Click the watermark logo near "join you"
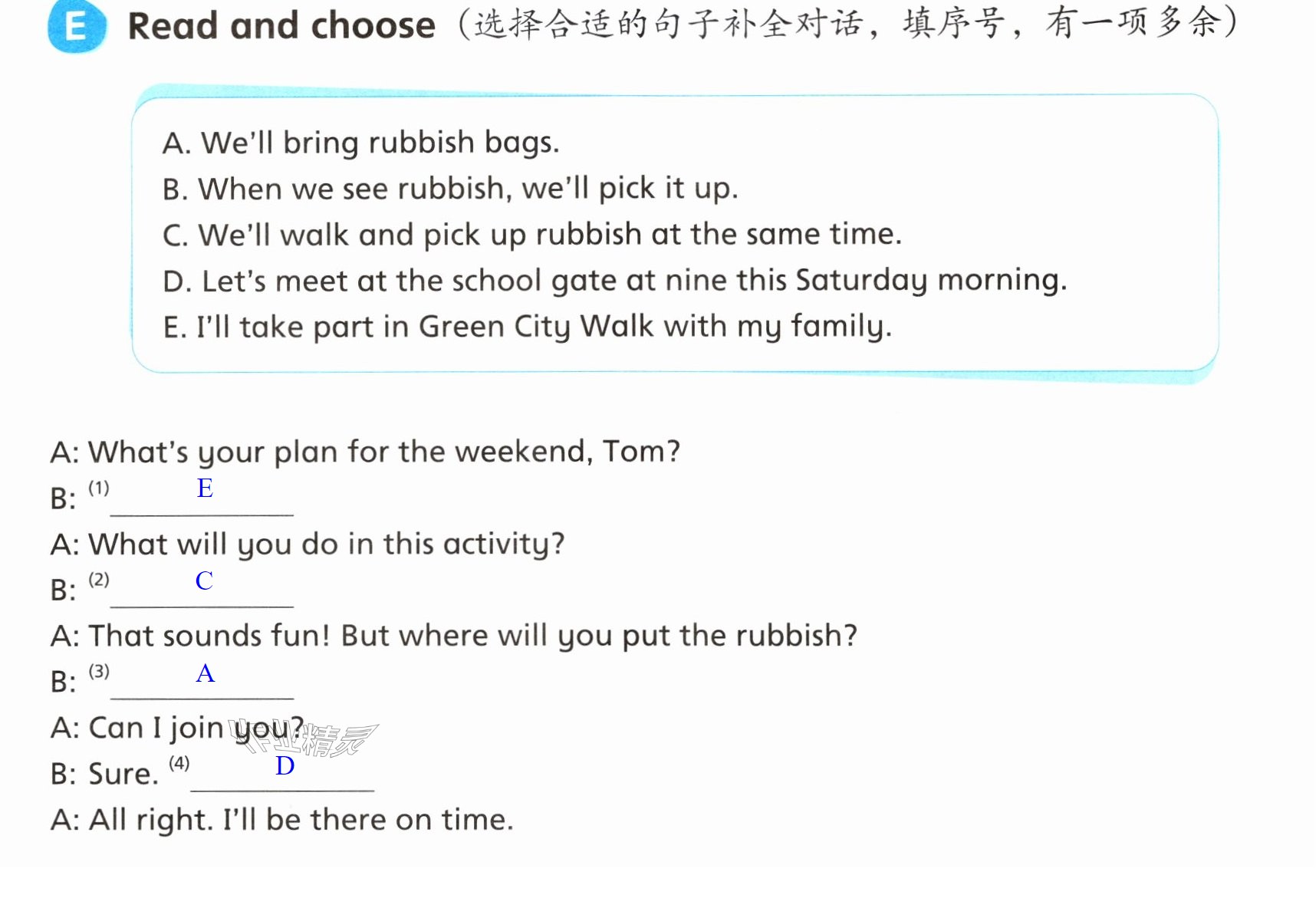This screenshot has width=1316, height=898. [307, 738]
